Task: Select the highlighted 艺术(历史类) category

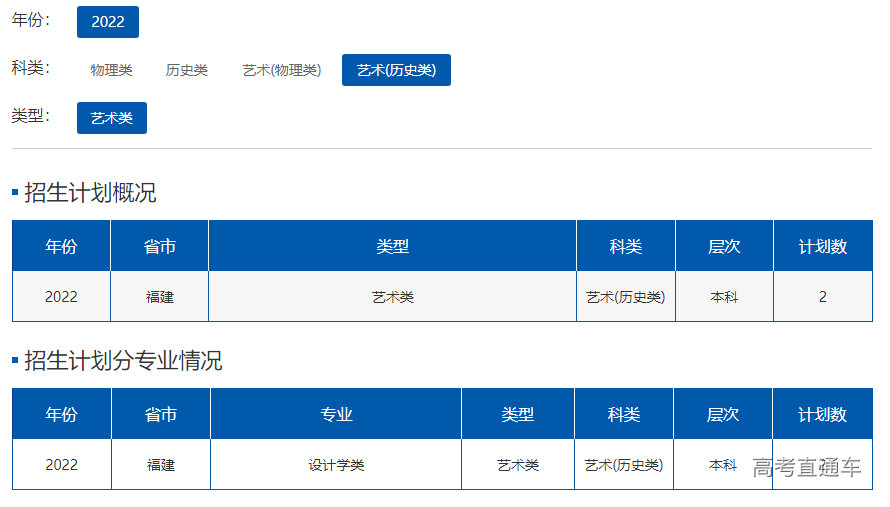Action: tap(396, 70)
